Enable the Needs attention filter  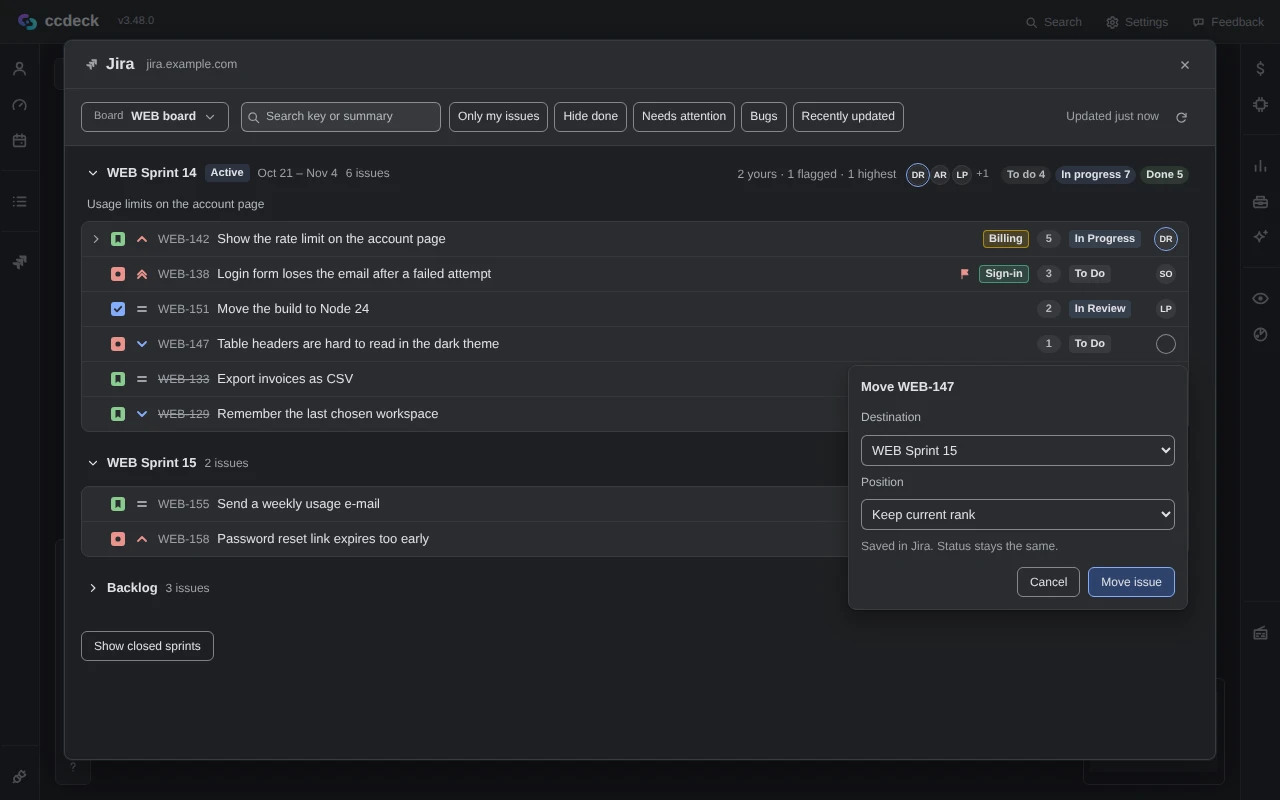684,117
